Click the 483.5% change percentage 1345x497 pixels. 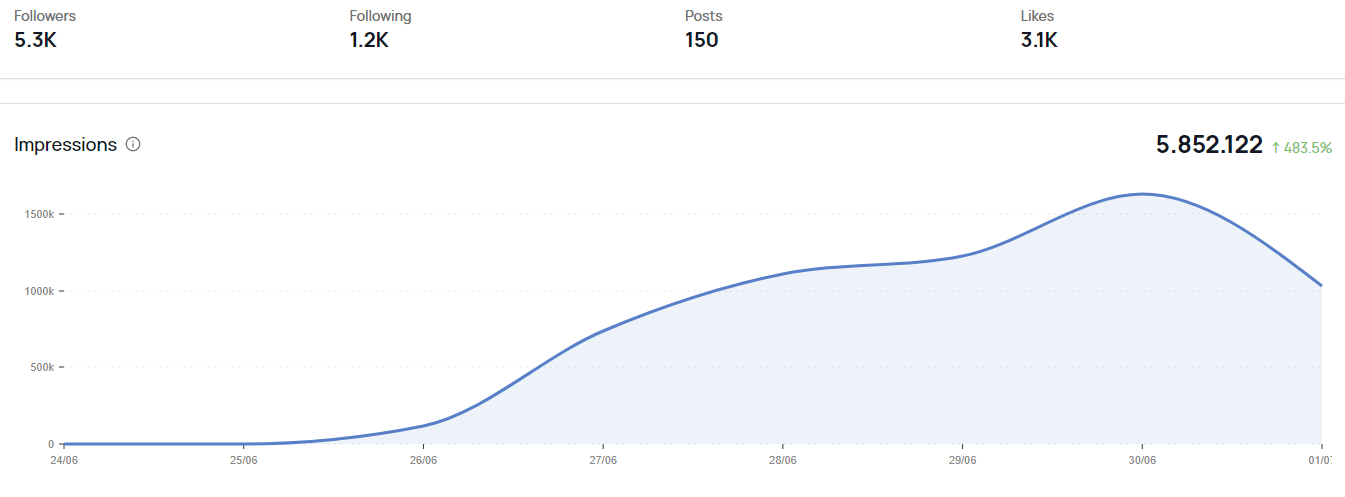[1308, 147]
